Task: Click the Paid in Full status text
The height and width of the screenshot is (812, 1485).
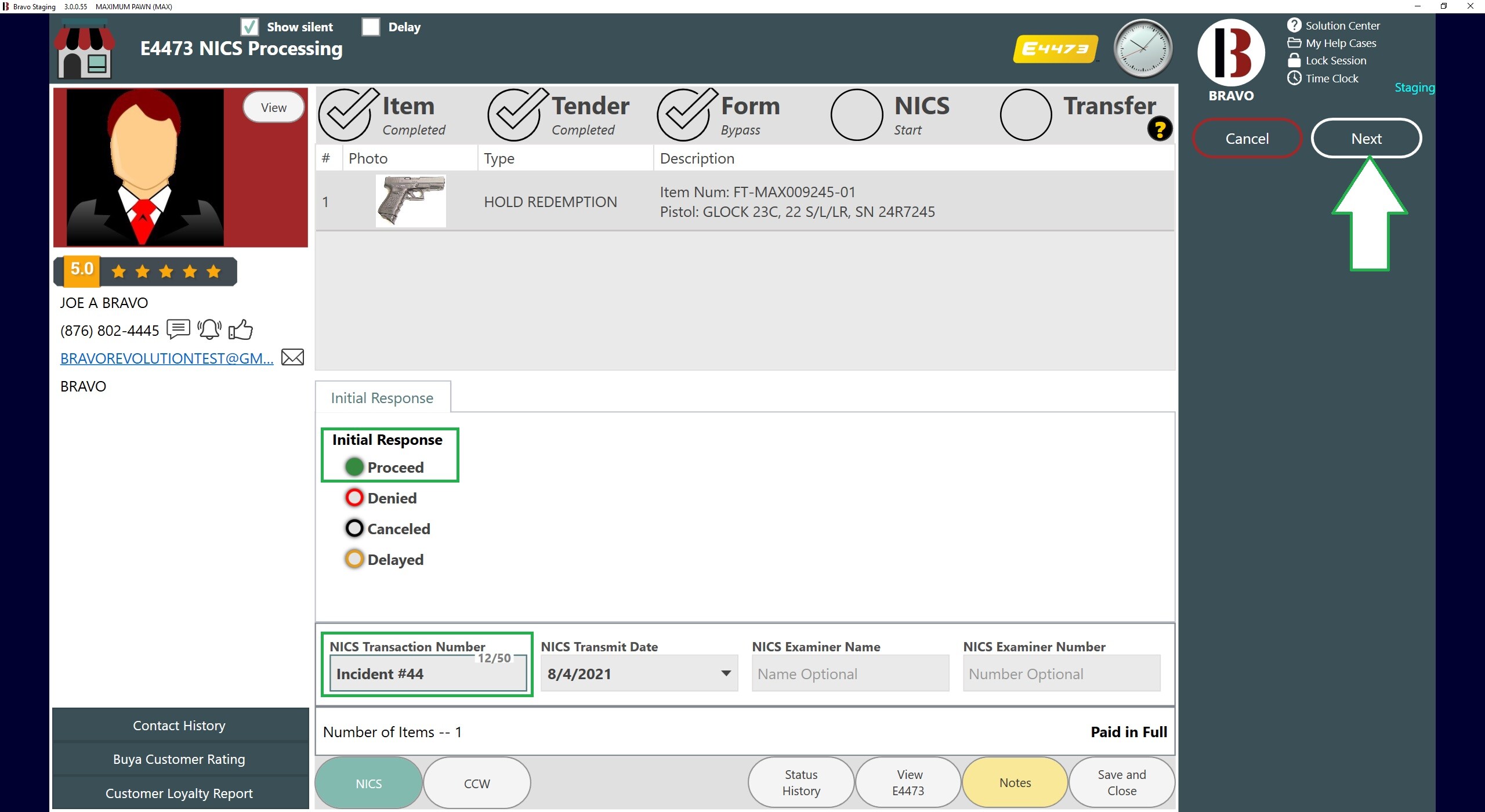Action: pos(1129,731)
